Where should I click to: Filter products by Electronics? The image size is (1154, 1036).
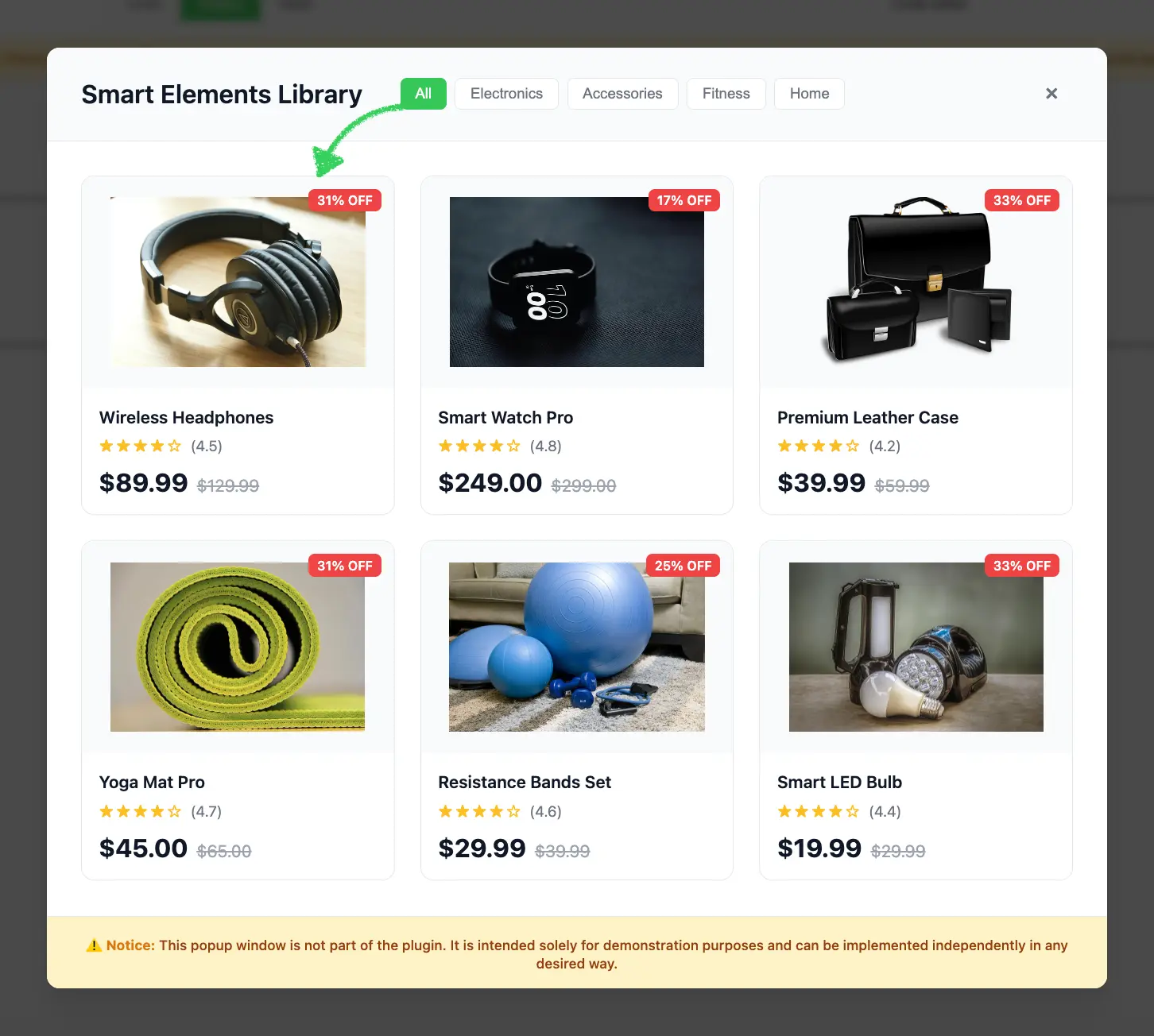[x=506, y=94]
